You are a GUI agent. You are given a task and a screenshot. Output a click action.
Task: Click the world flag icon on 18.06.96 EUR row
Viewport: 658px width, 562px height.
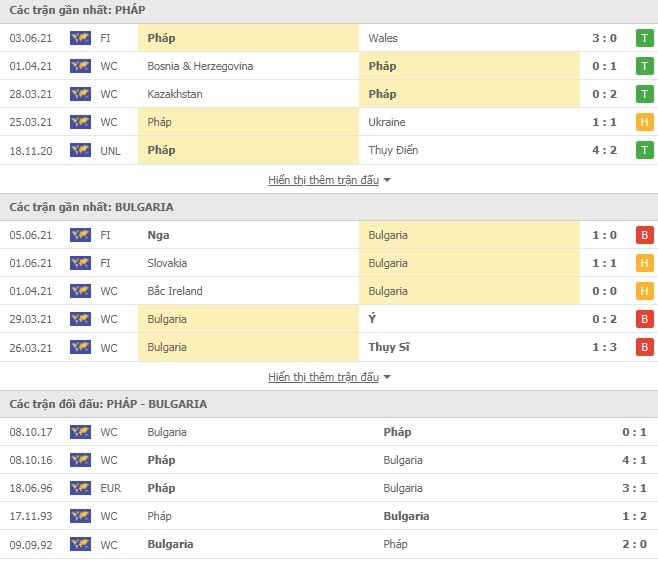pyautogui.click(x=80, y=488)
